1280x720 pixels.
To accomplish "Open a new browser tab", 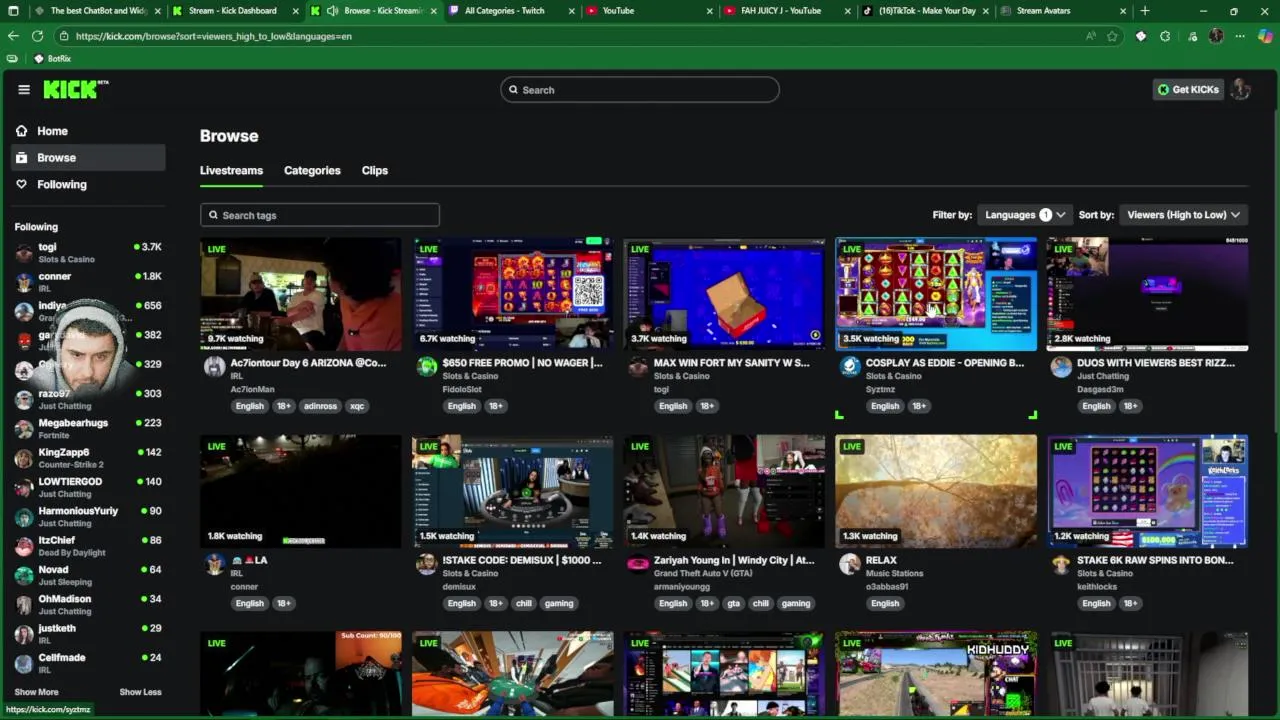I will pyautogui.click(x=1145, y=11).
